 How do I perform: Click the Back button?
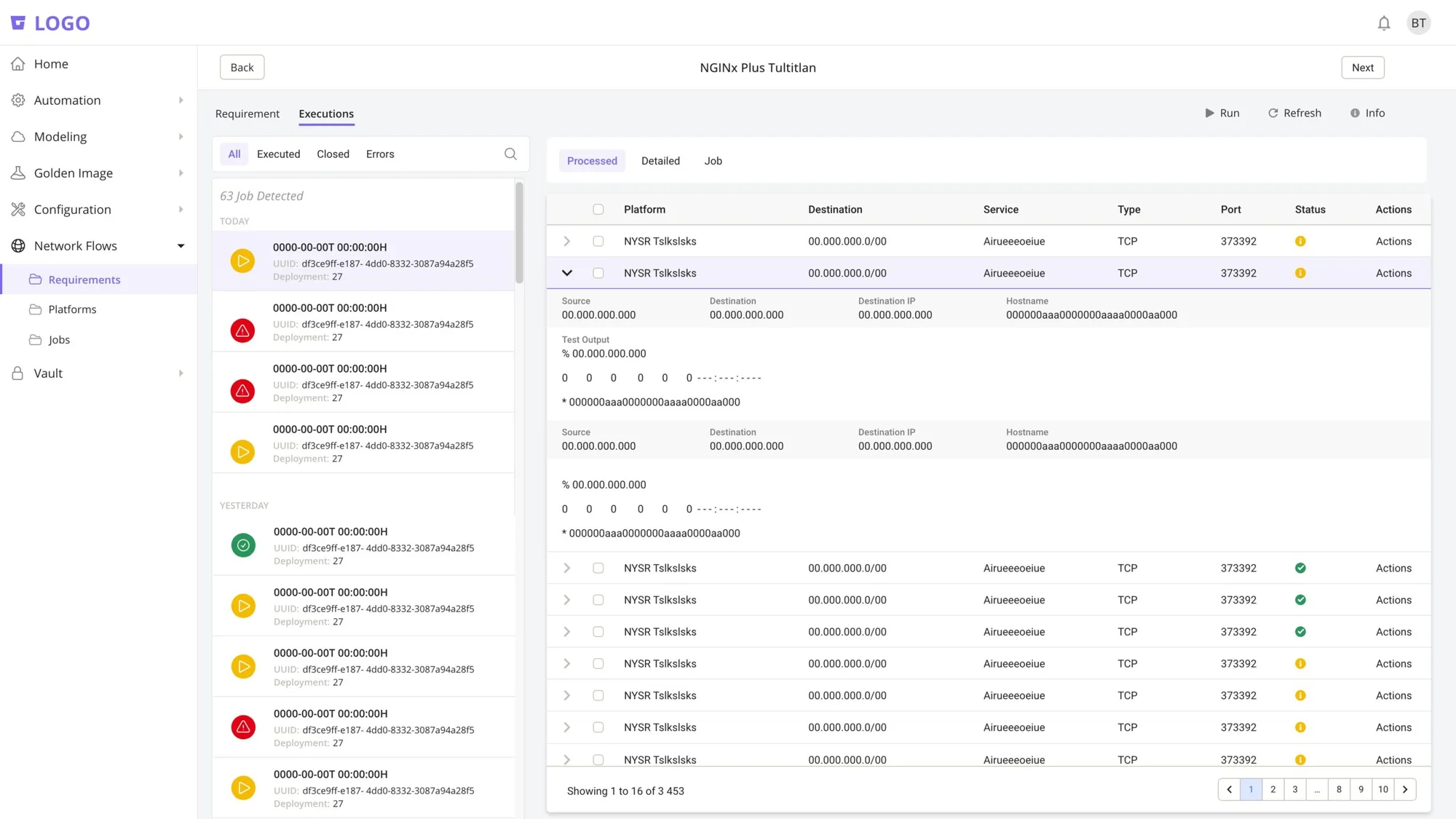click(x=242, y=68)
